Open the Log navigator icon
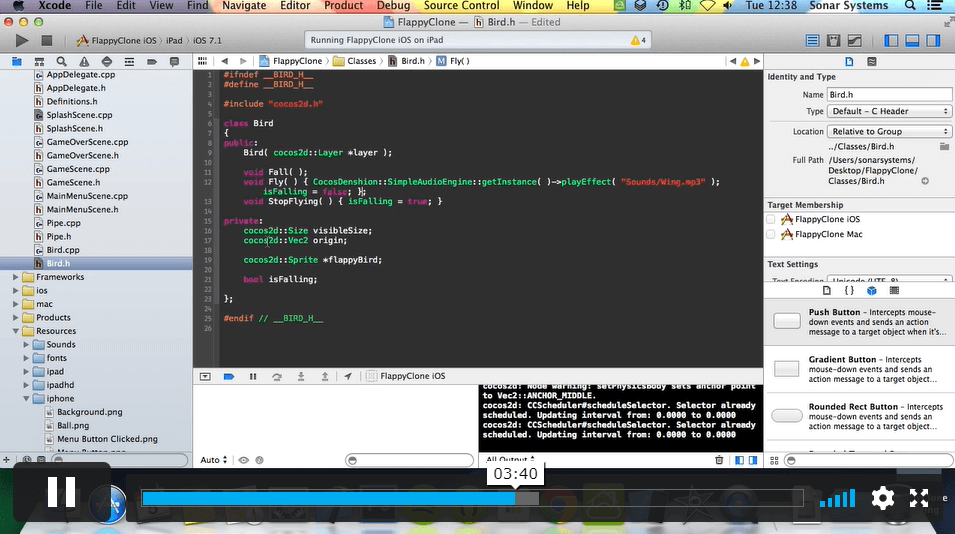This screenshot has width=955, height=534. coord(174,61)
